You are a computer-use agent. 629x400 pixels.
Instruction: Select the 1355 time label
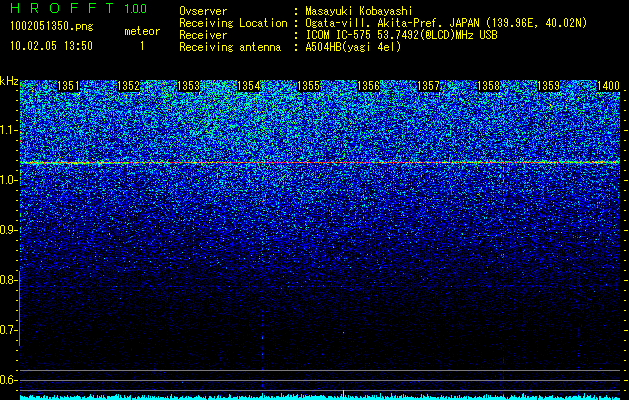[x=308, y=86]
